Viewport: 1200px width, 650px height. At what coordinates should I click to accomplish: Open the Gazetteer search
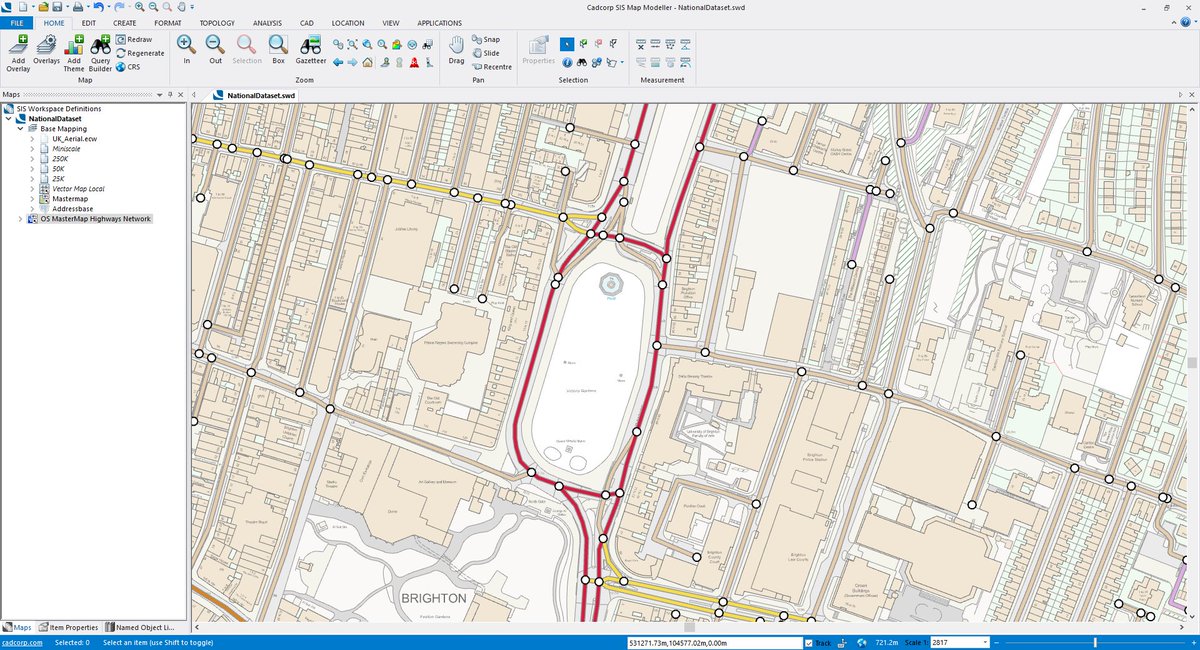tap(311, 50)
